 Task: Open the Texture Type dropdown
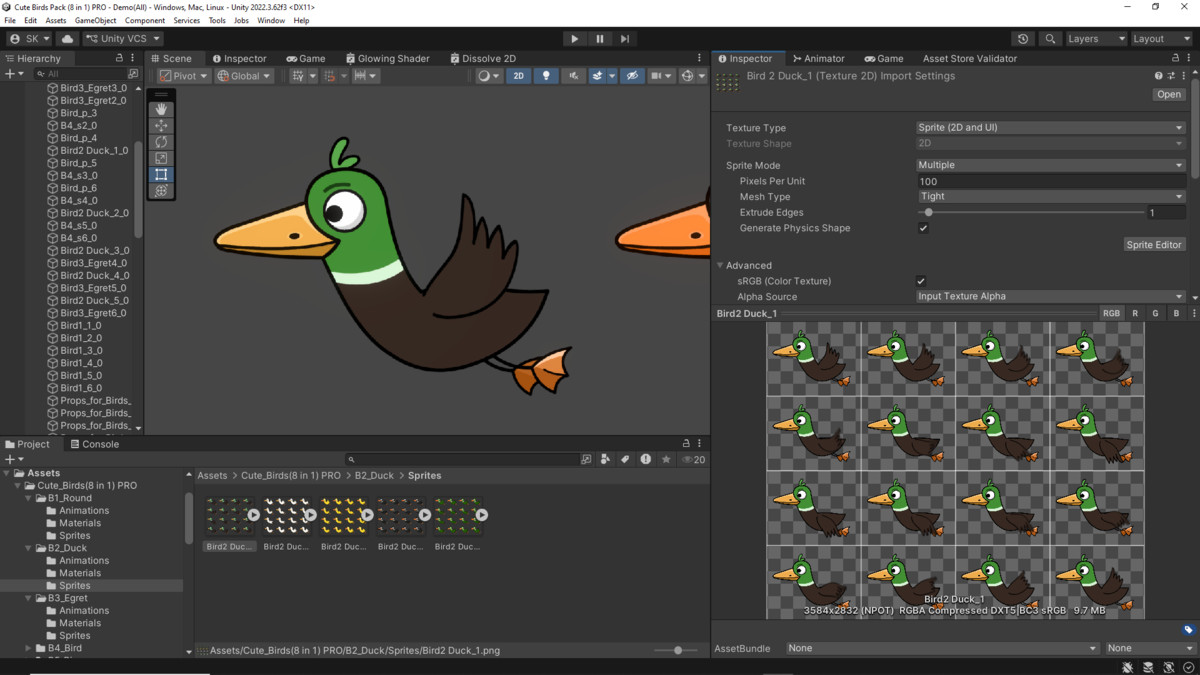(x=1051, y=128)
